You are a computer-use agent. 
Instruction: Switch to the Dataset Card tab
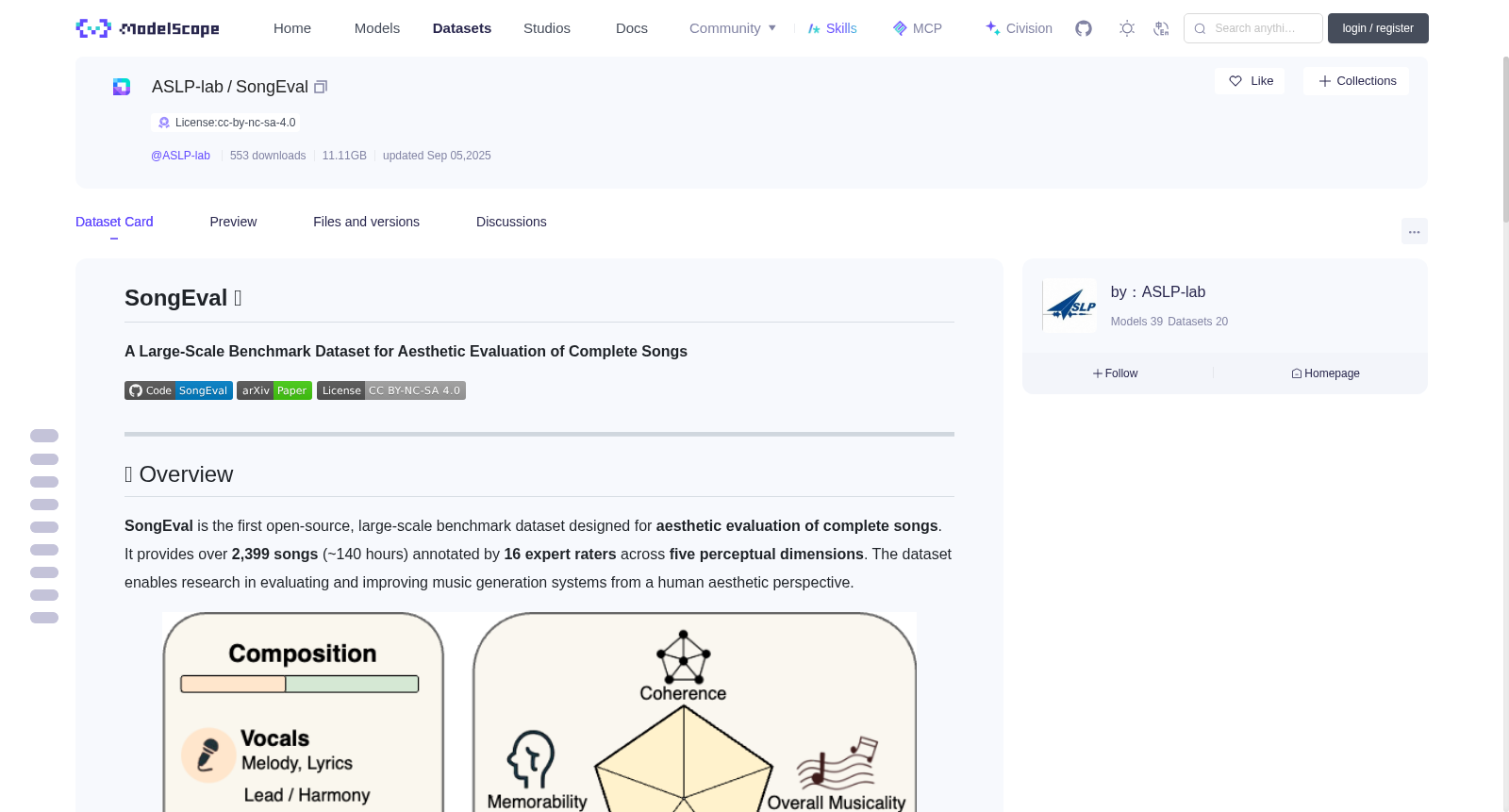[x=114, y=222]
